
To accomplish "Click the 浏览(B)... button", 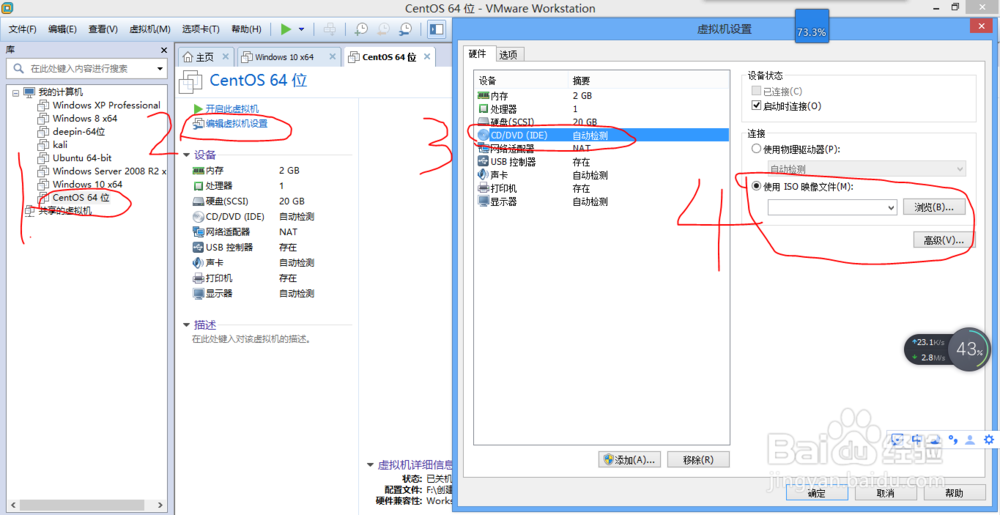I will [934, 207].
